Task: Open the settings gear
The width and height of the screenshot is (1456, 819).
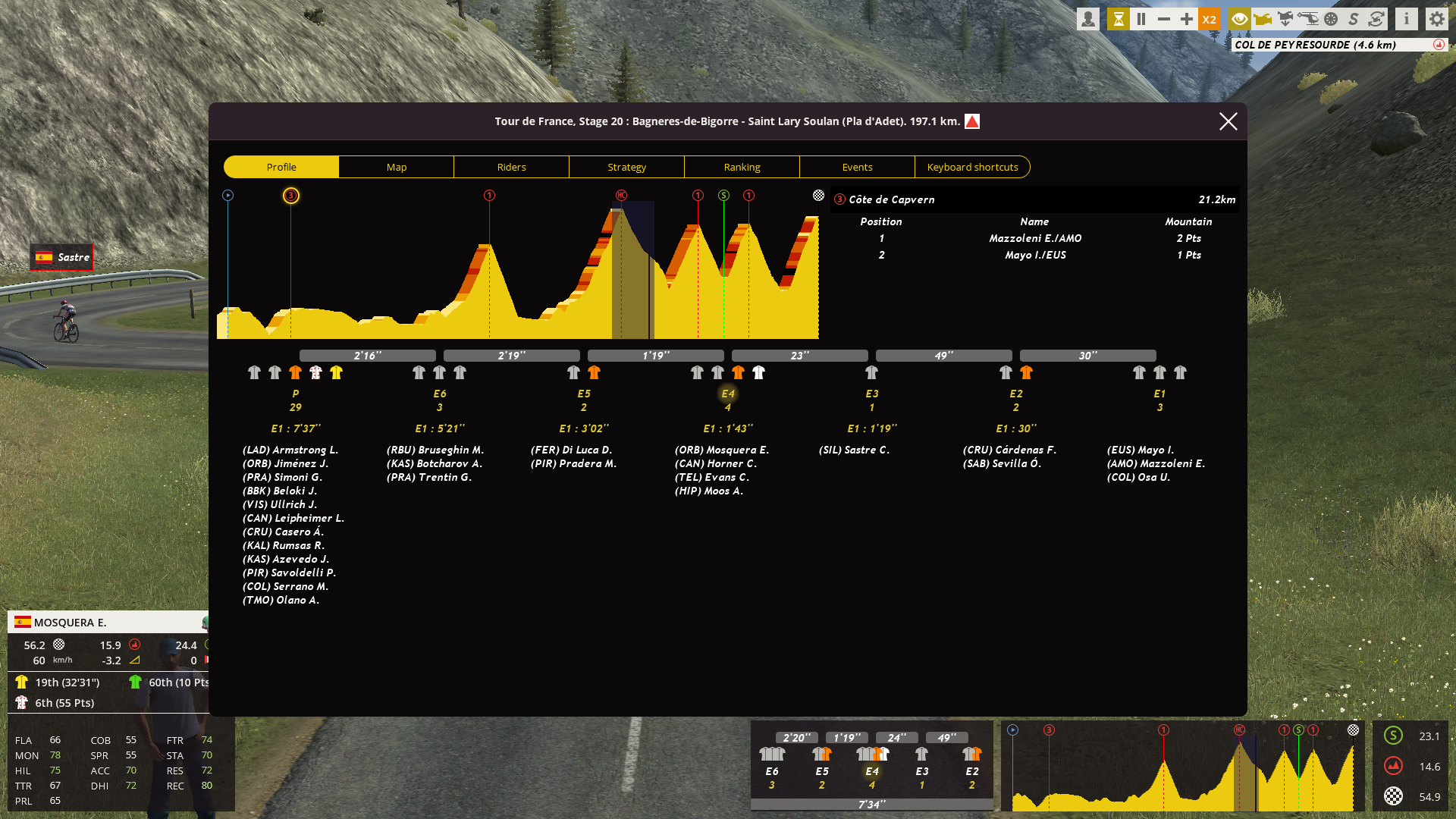Action: pos(1437,20)
